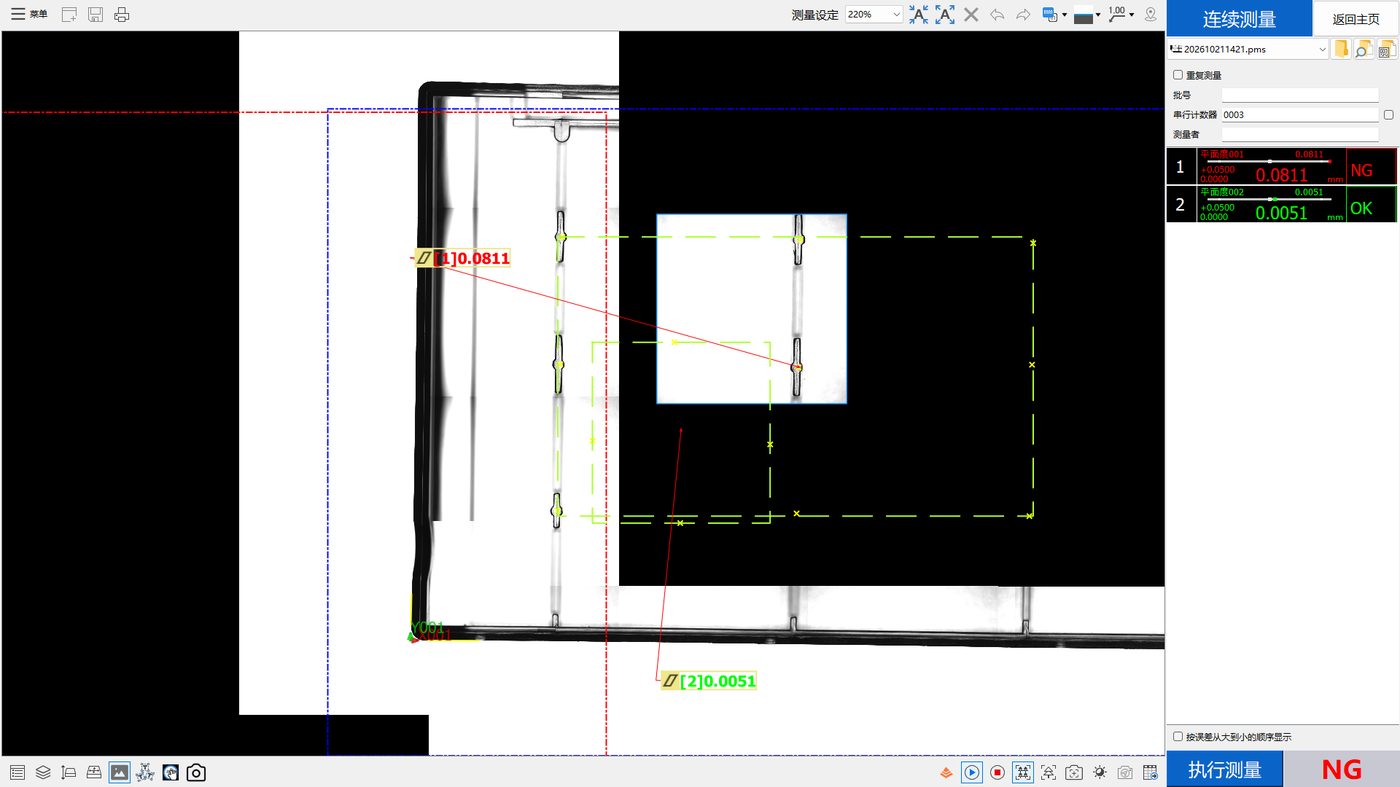Click the yellow open folder icon
Viewport: 1400px width, 787px height.
(1342, 49)
